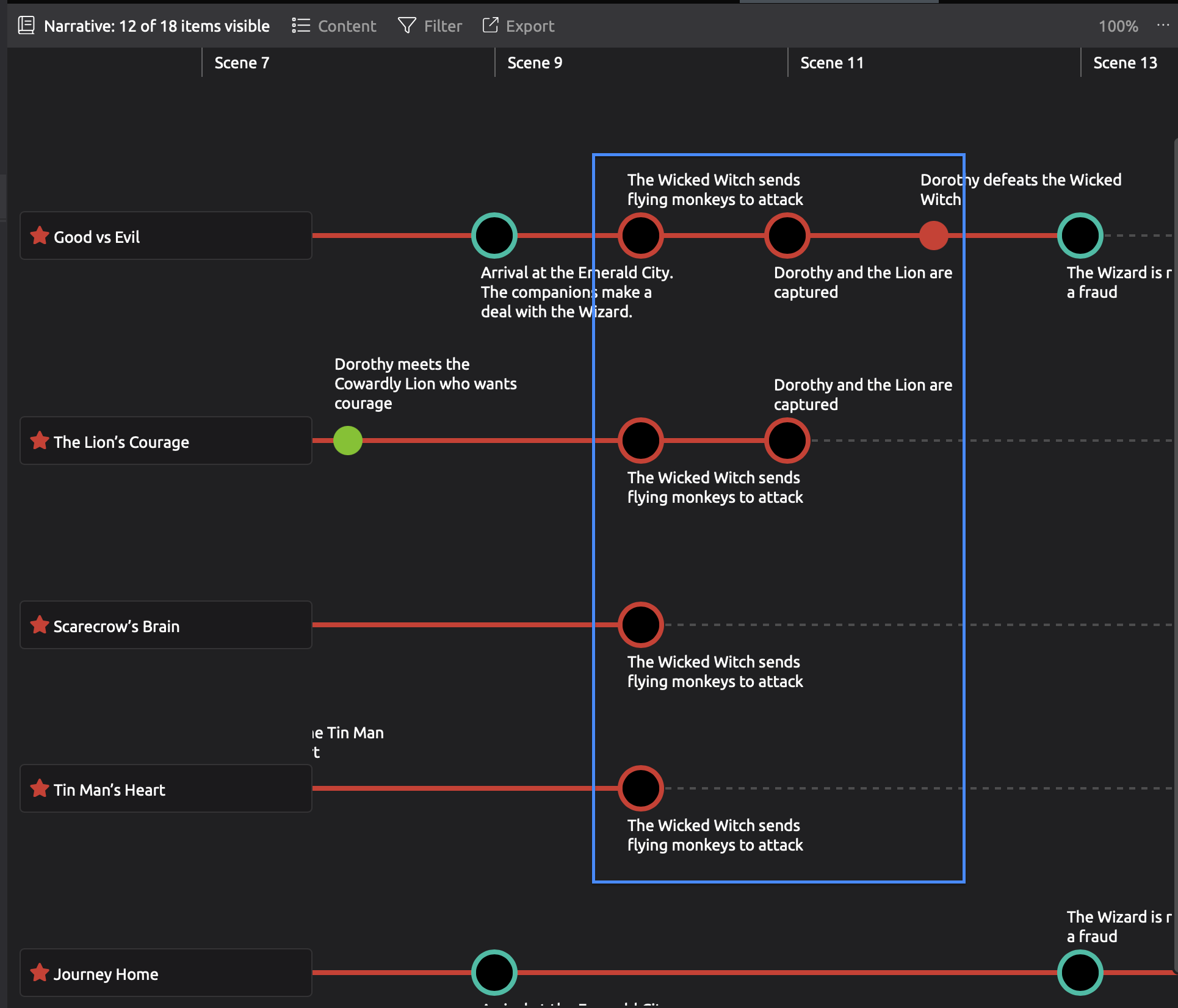Viewport: 1178px width, 1008px height.
Task: Click the star icon on Good vs Evil
Action: coord(40,236)
